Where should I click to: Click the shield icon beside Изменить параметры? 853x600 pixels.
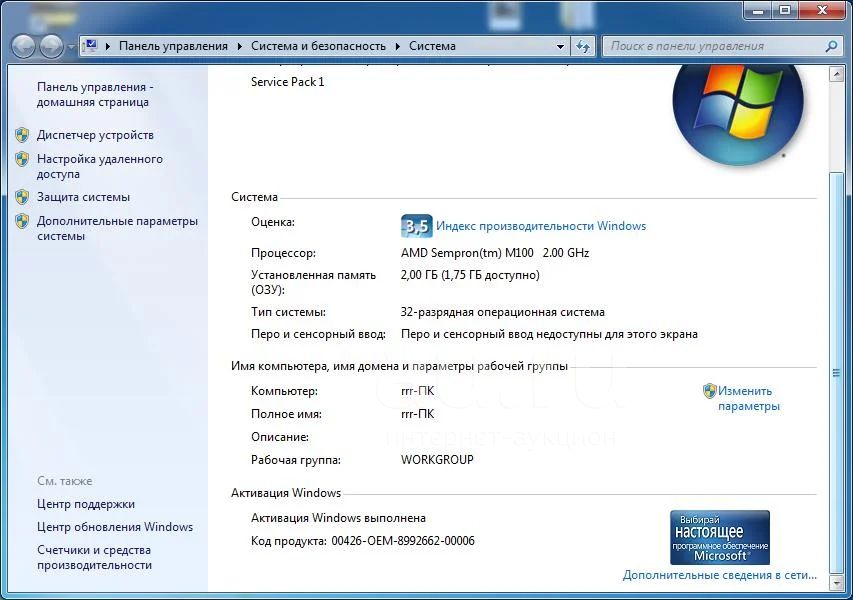click(x=709, y=391)
